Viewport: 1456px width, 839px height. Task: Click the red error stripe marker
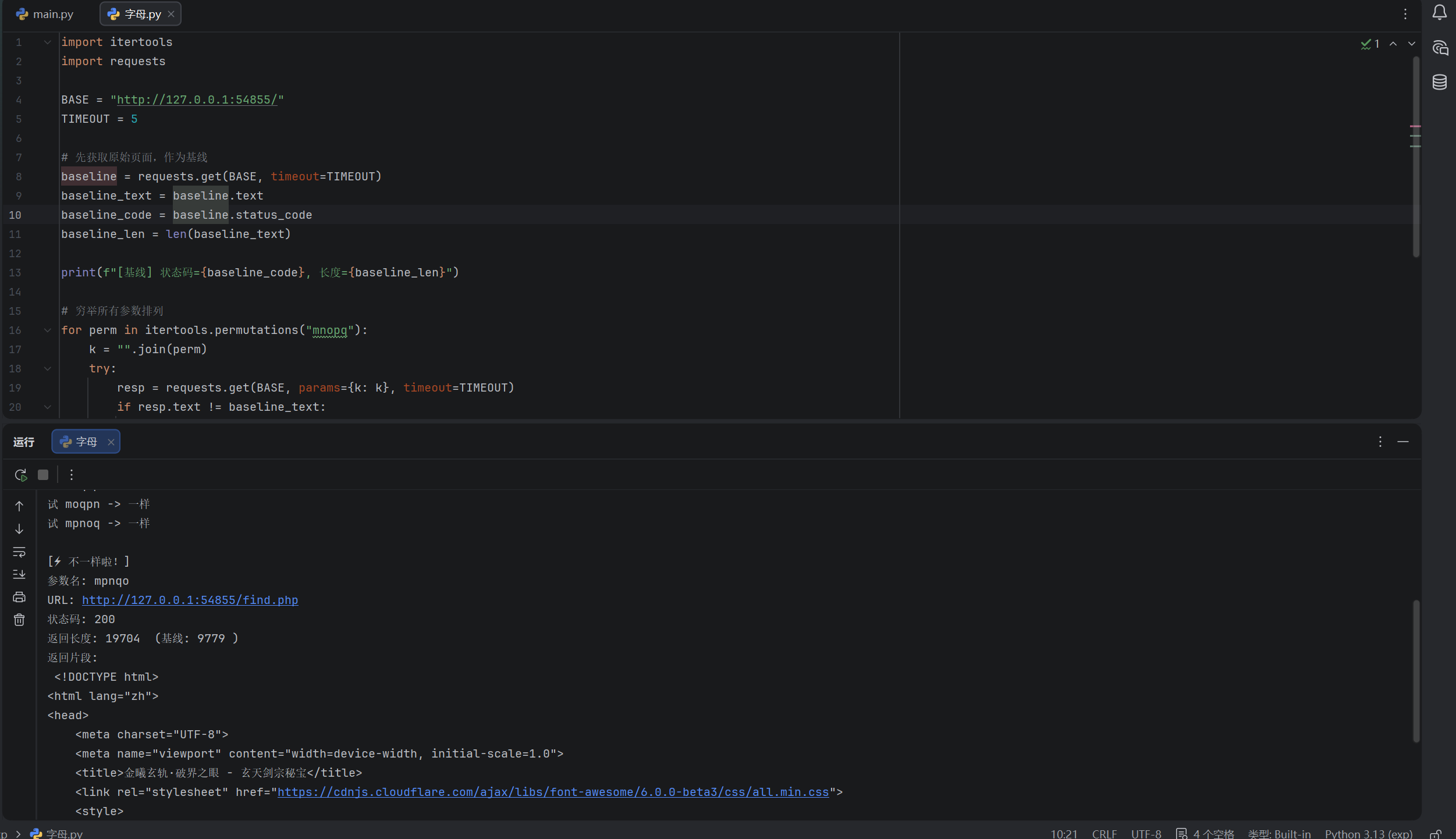pyautogui.click(x=1415, y=126)
